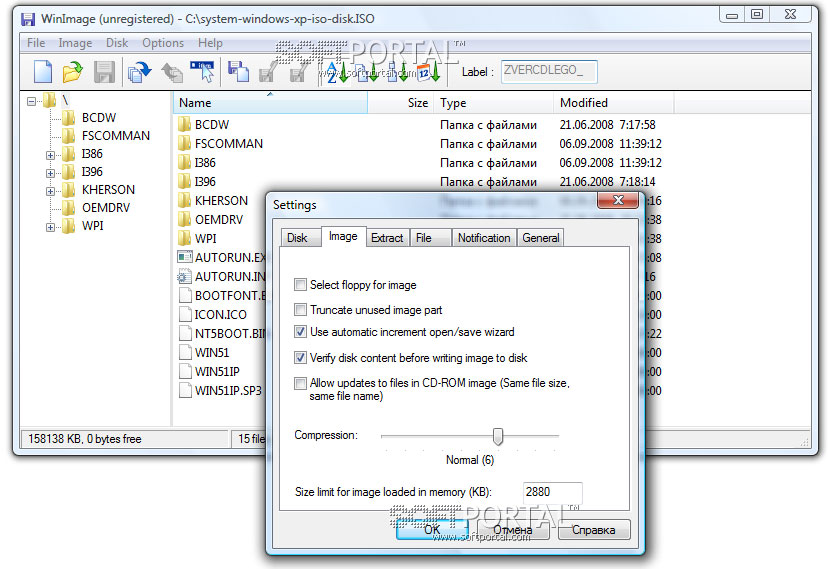Viewport: 828px width, 569px height.
Task: Select the WIN51 file name in the list
Action: [212, 353]
